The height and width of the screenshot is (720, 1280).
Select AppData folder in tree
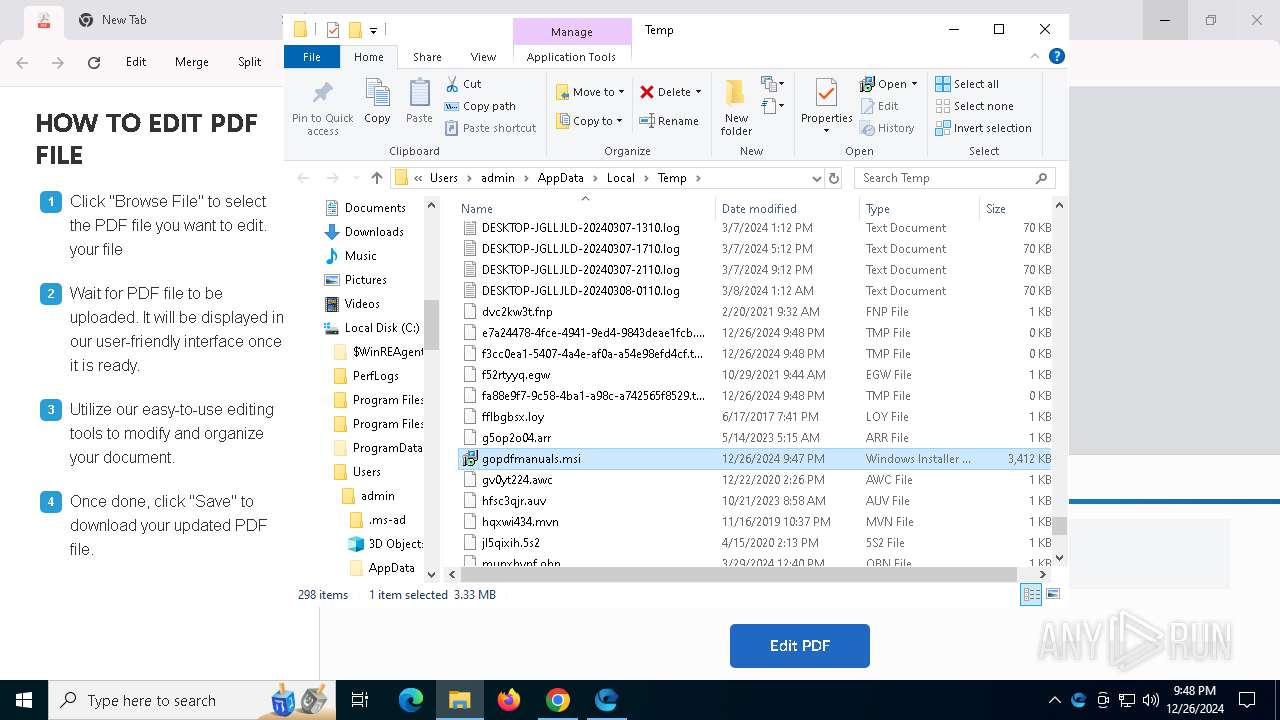(391, 568)
